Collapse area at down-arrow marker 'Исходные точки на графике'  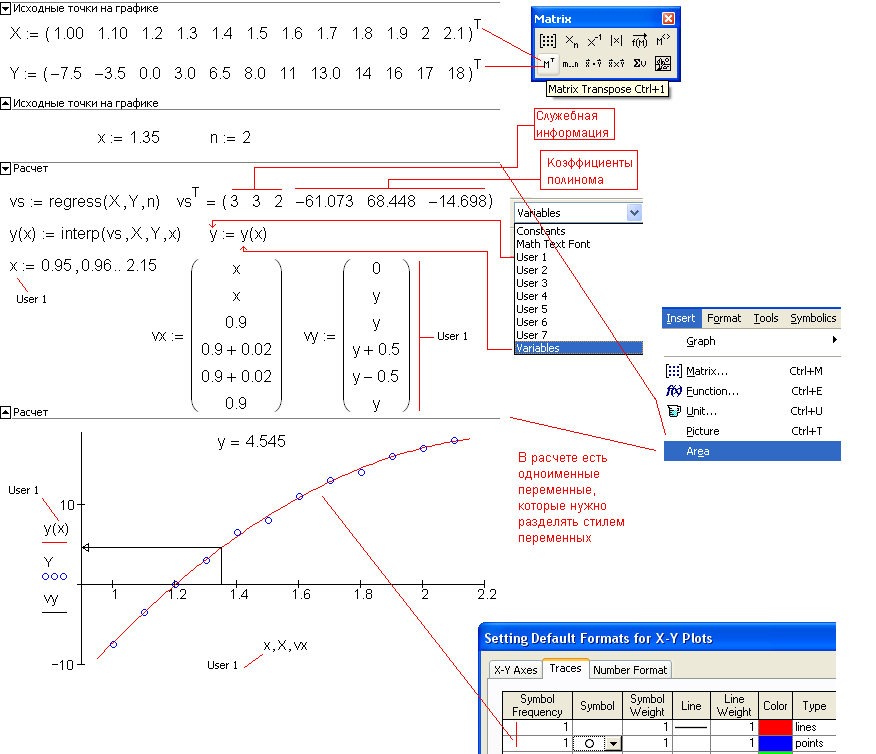6,8
